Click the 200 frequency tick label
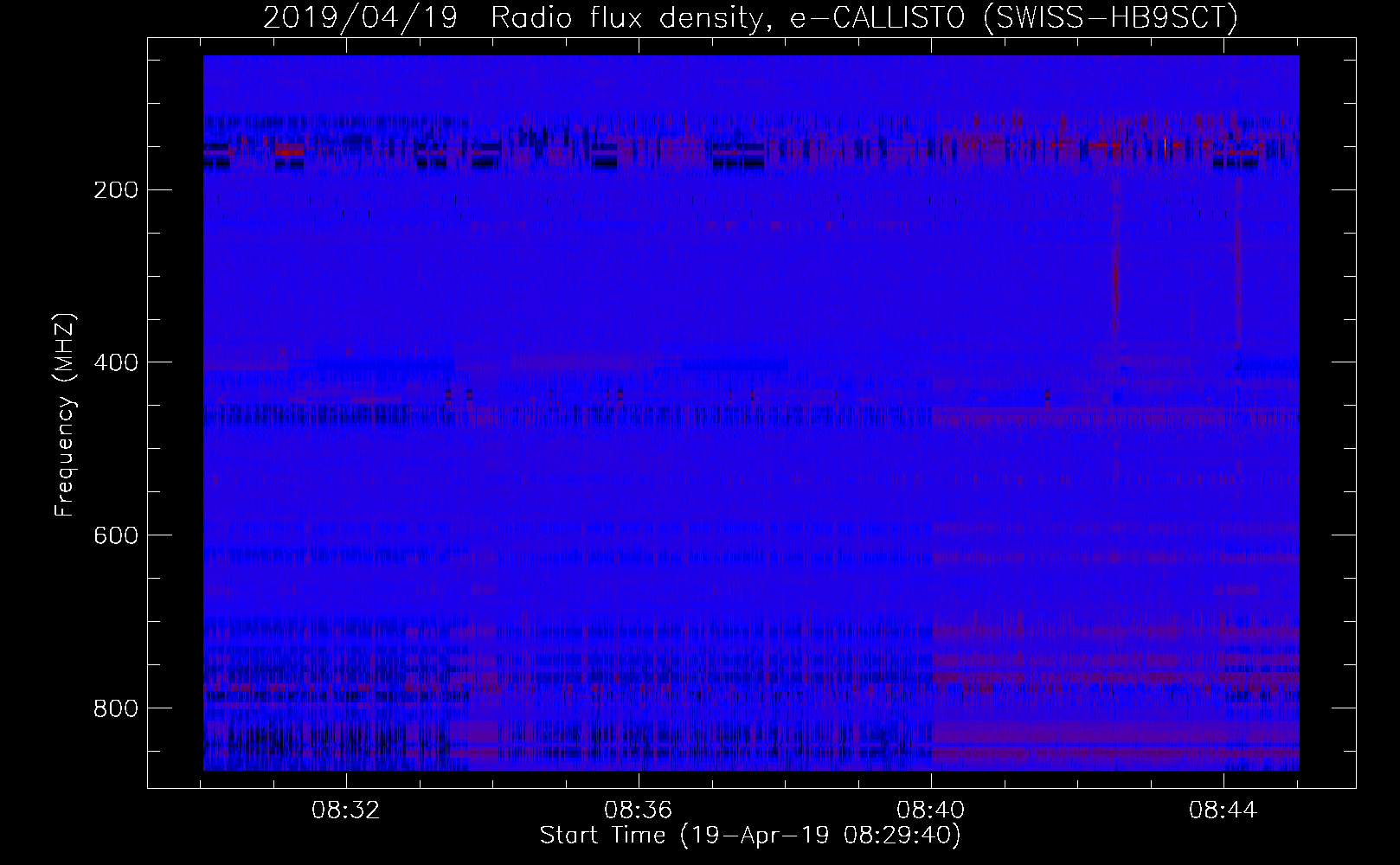Viewport: 1400px width, 865px height. coord(115,189)
